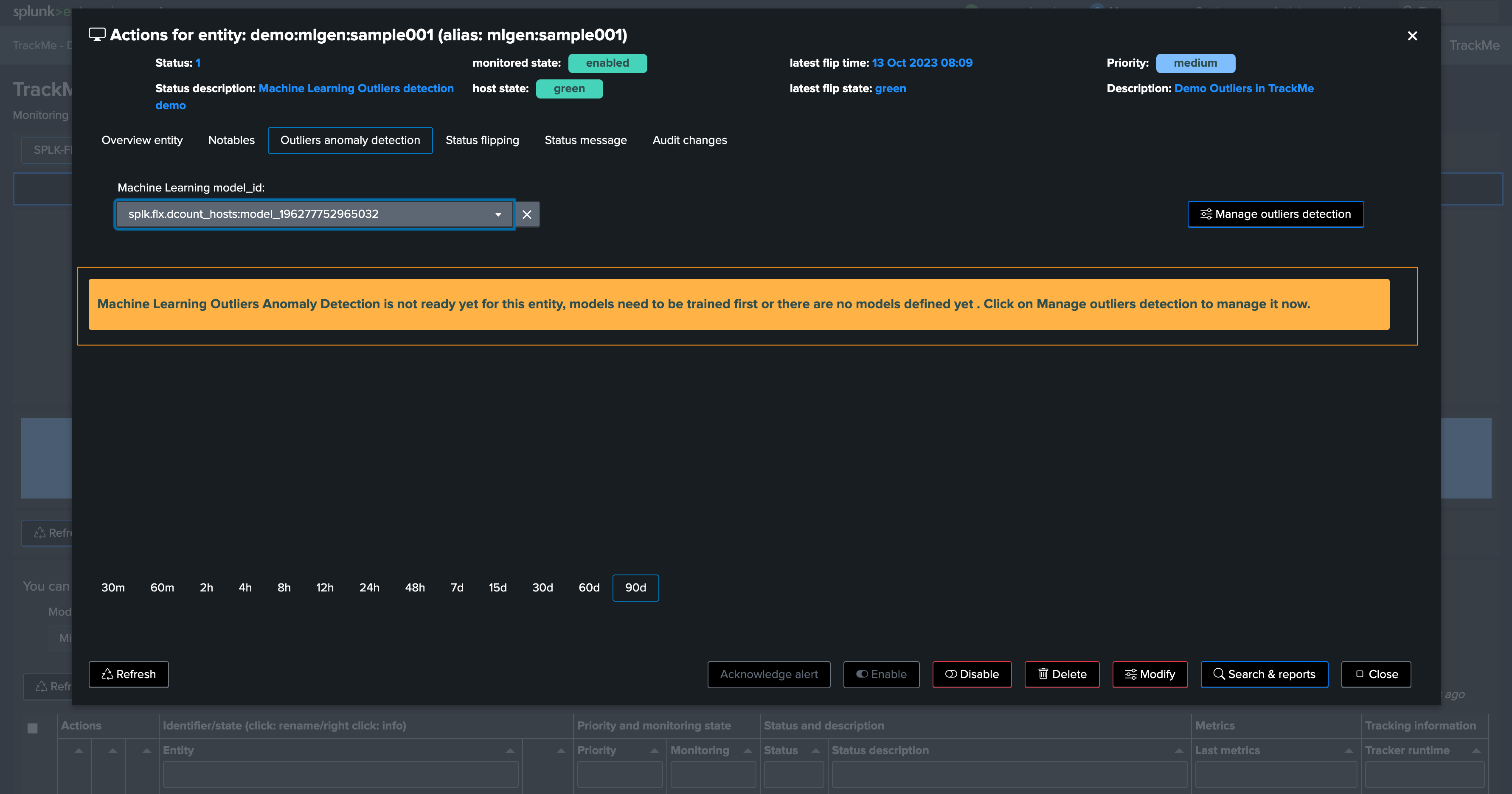Choose the 90d time range
Screen dimensions: 1512x794
coord(636,588)
